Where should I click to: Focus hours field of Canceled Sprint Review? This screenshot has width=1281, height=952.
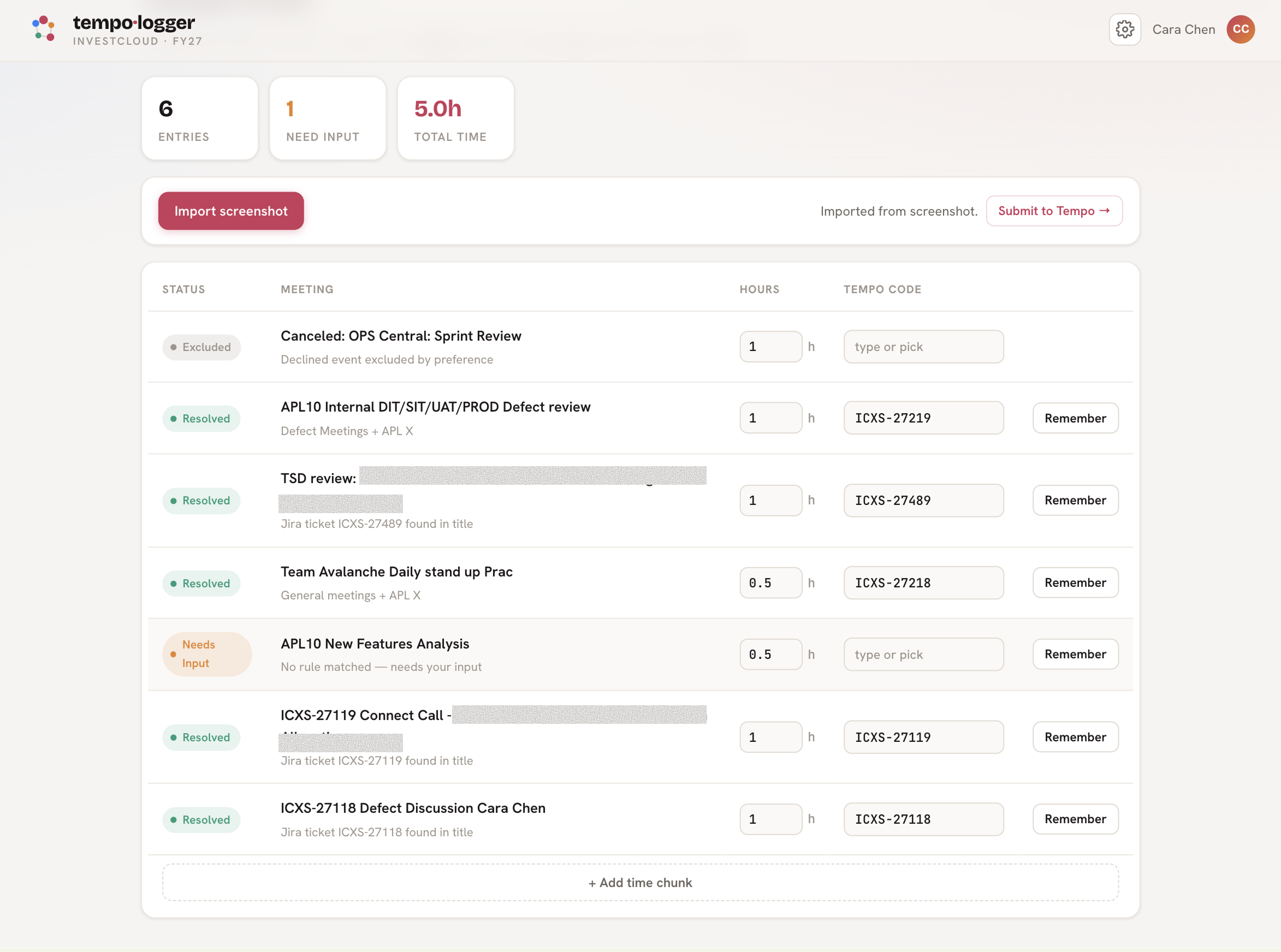tap(770, 346)
